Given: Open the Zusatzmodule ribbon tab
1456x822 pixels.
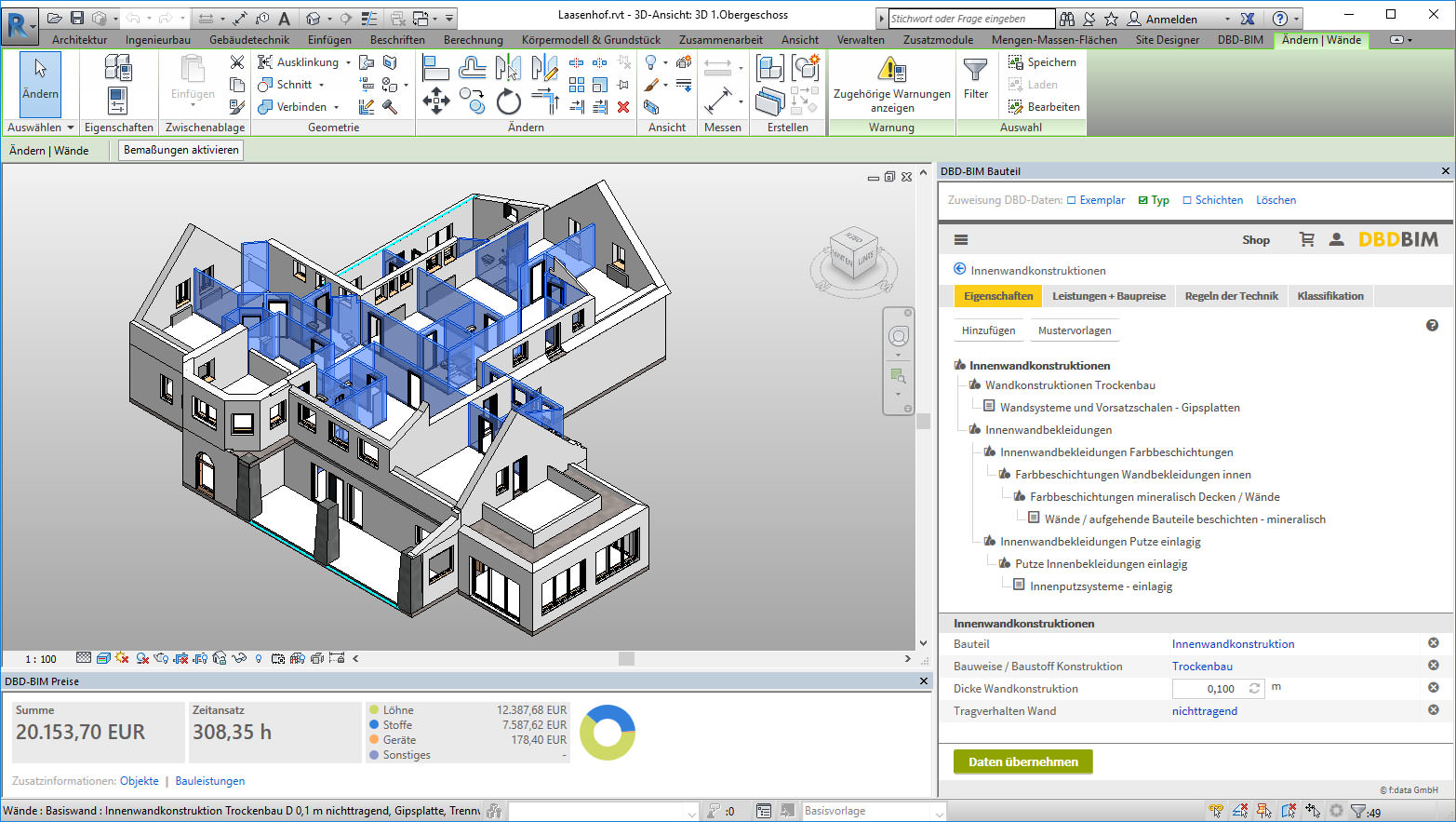Looking at the screenshot, I should pos(938,40).
